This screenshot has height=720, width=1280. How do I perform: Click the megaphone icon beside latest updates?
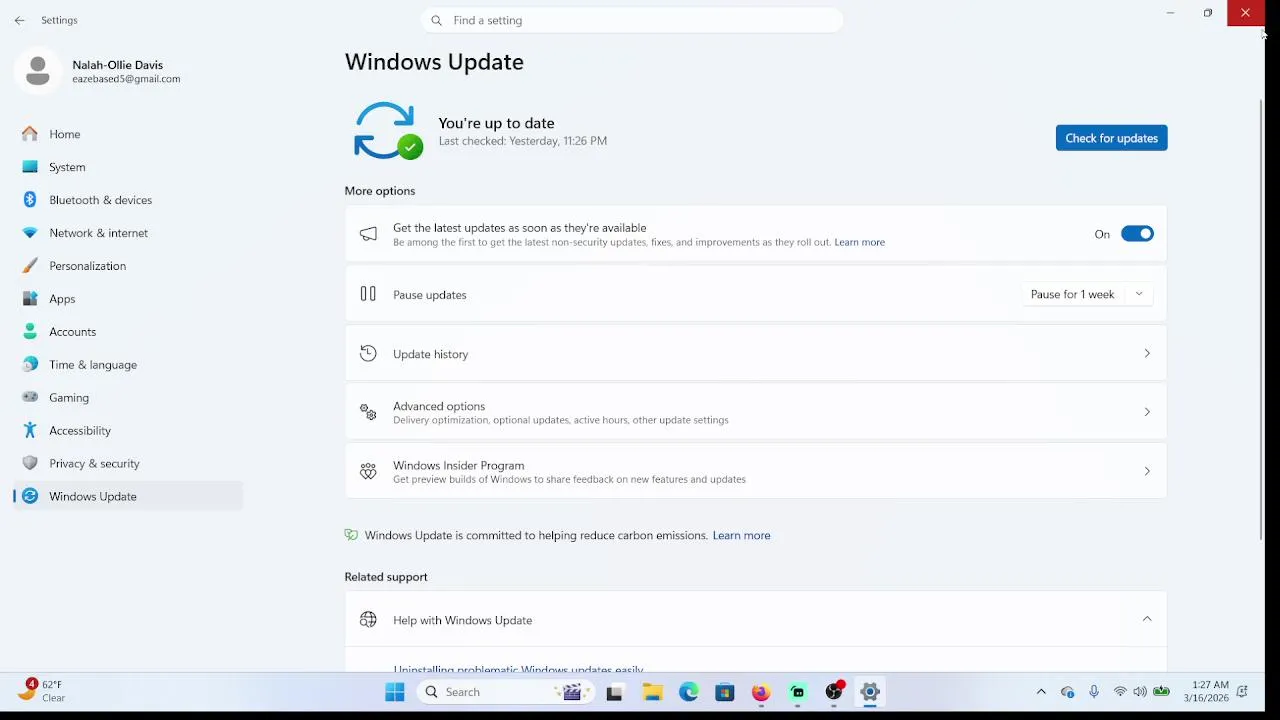click(x=368, y=234)
